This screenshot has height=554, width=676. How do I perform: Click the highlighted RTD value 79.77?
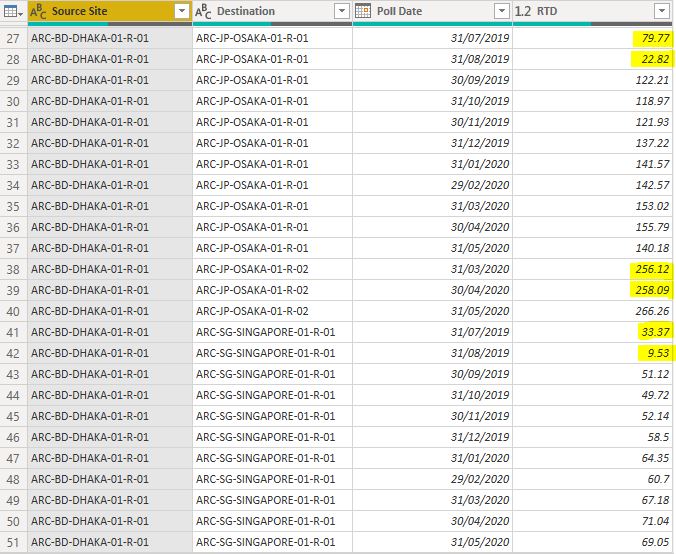coord(655,38)
